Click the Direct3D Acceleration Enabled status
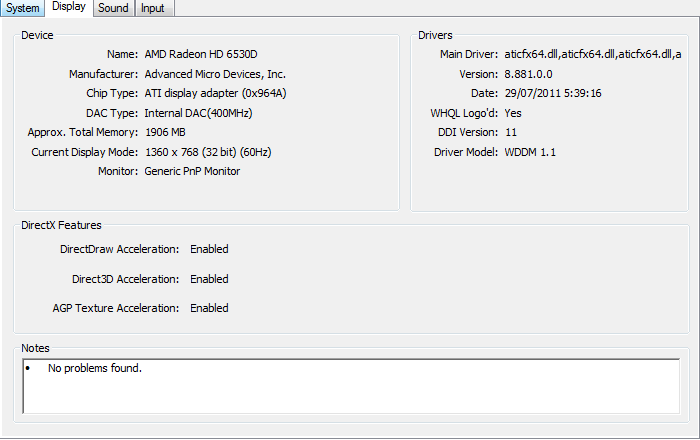Screen dimensions: 700x440 (209, 279)
